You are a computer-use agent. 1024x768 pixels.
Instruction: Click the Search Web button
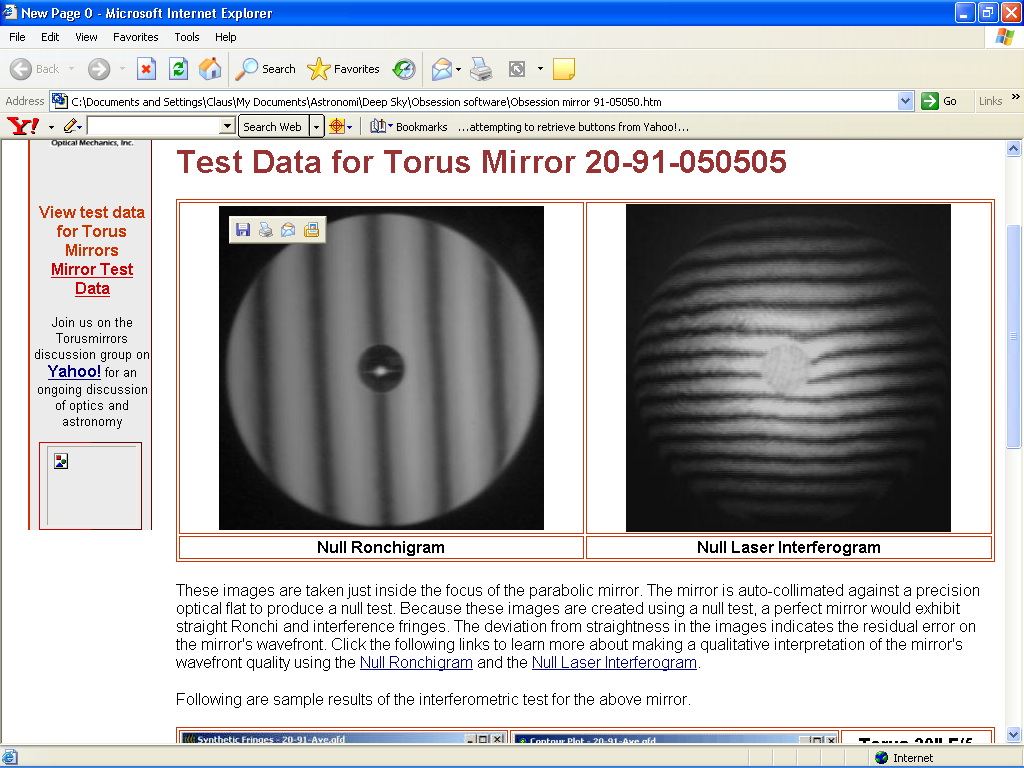coord(272,127)
